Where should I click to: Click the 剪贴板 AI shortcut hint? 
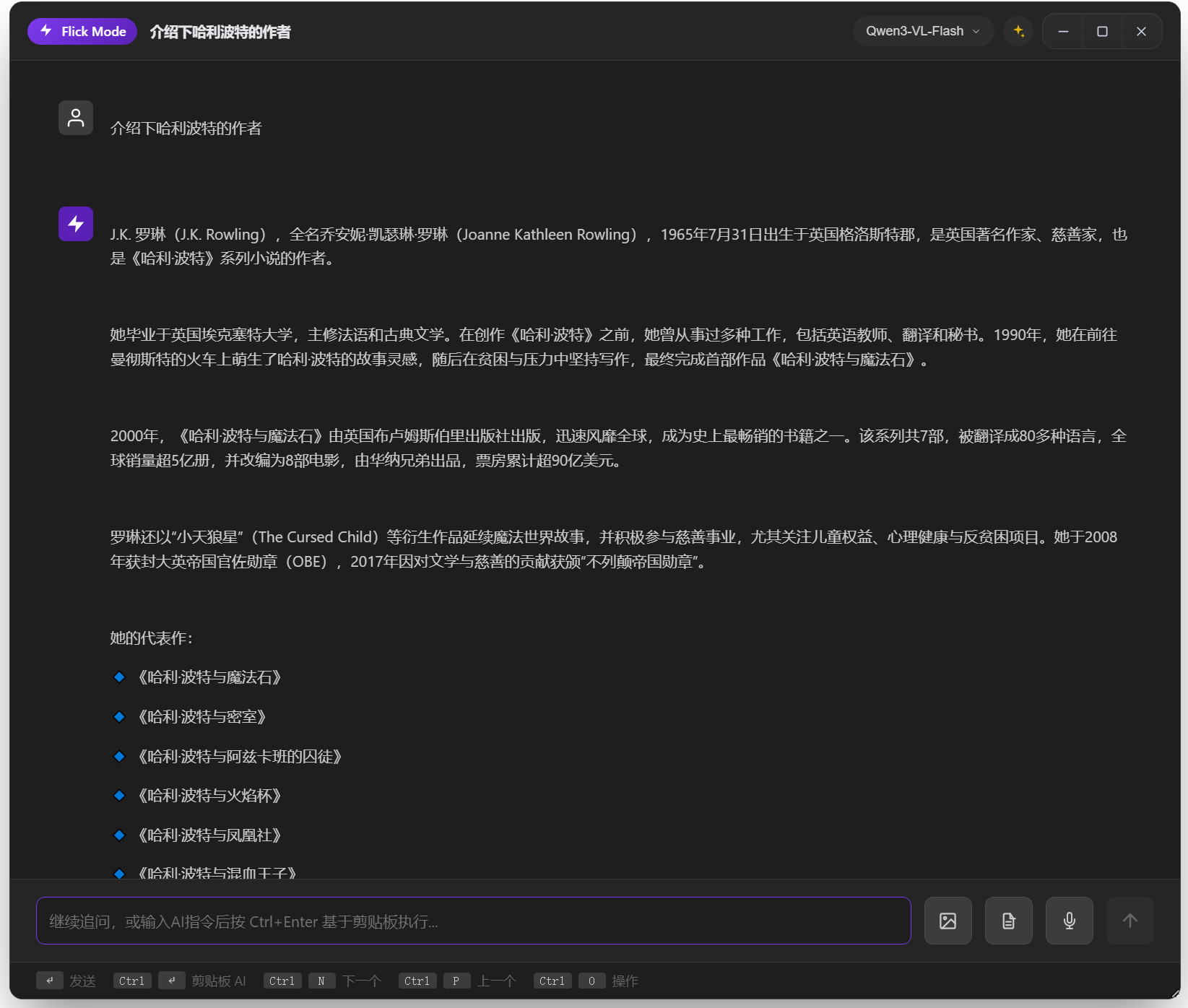pyautogui.click(x=180, y=981)
